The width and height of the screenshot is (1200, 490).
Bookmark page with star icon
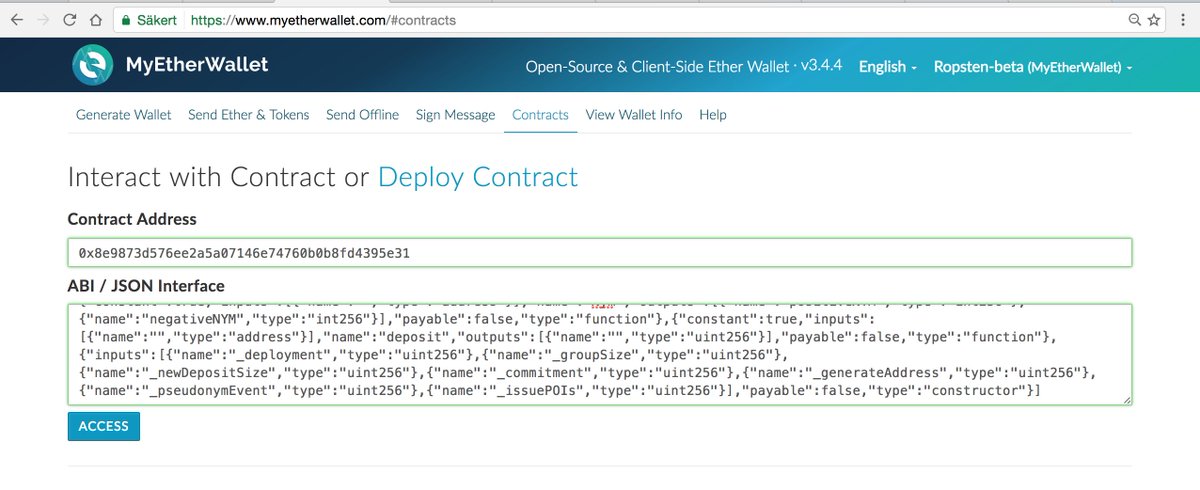pyautogui.click(x=1153, y=19)
